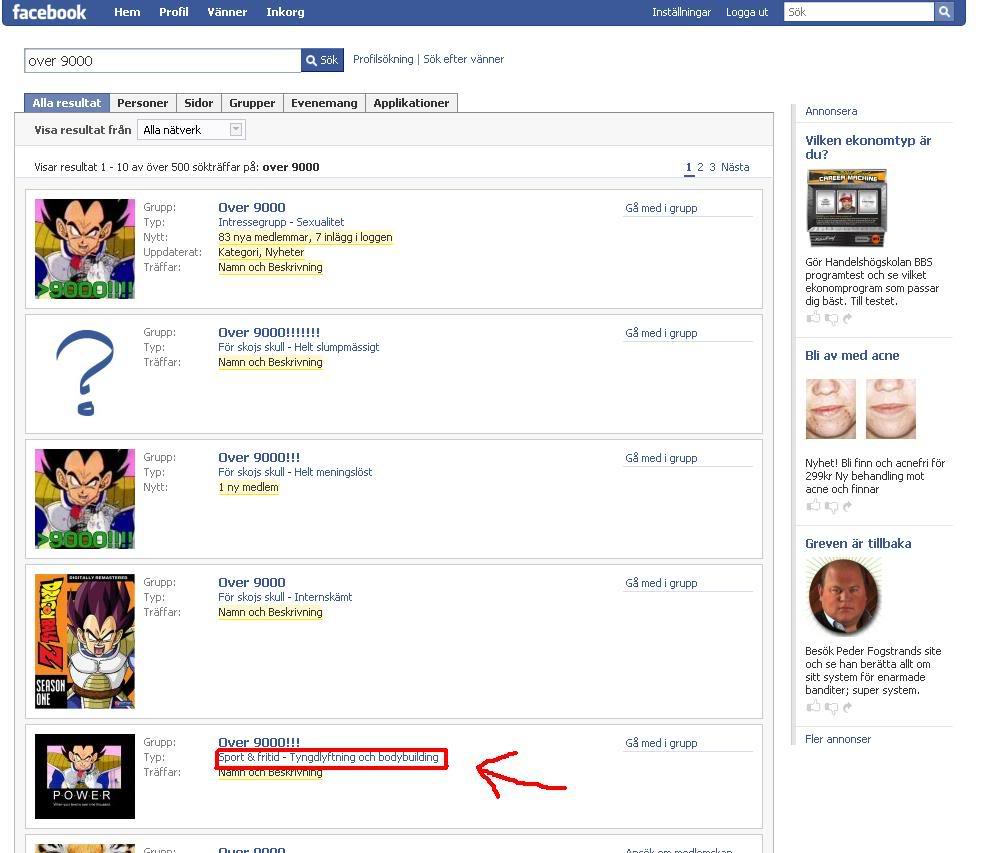Open the 'Alla nätverk' network dropdown
This screenshot has width=984, height=853.
click(x=191, y=130)
